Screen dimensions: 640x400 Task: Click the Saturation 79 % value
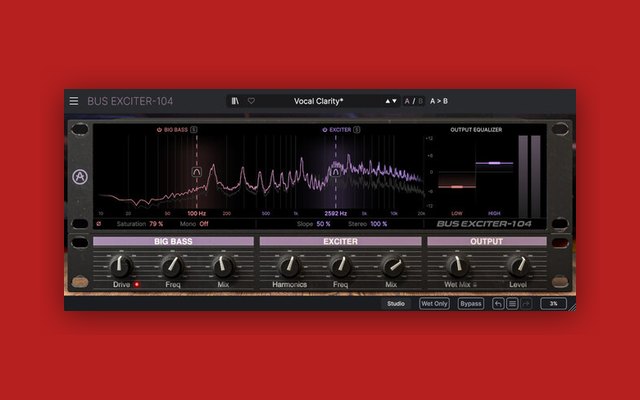tap(156, 224)
